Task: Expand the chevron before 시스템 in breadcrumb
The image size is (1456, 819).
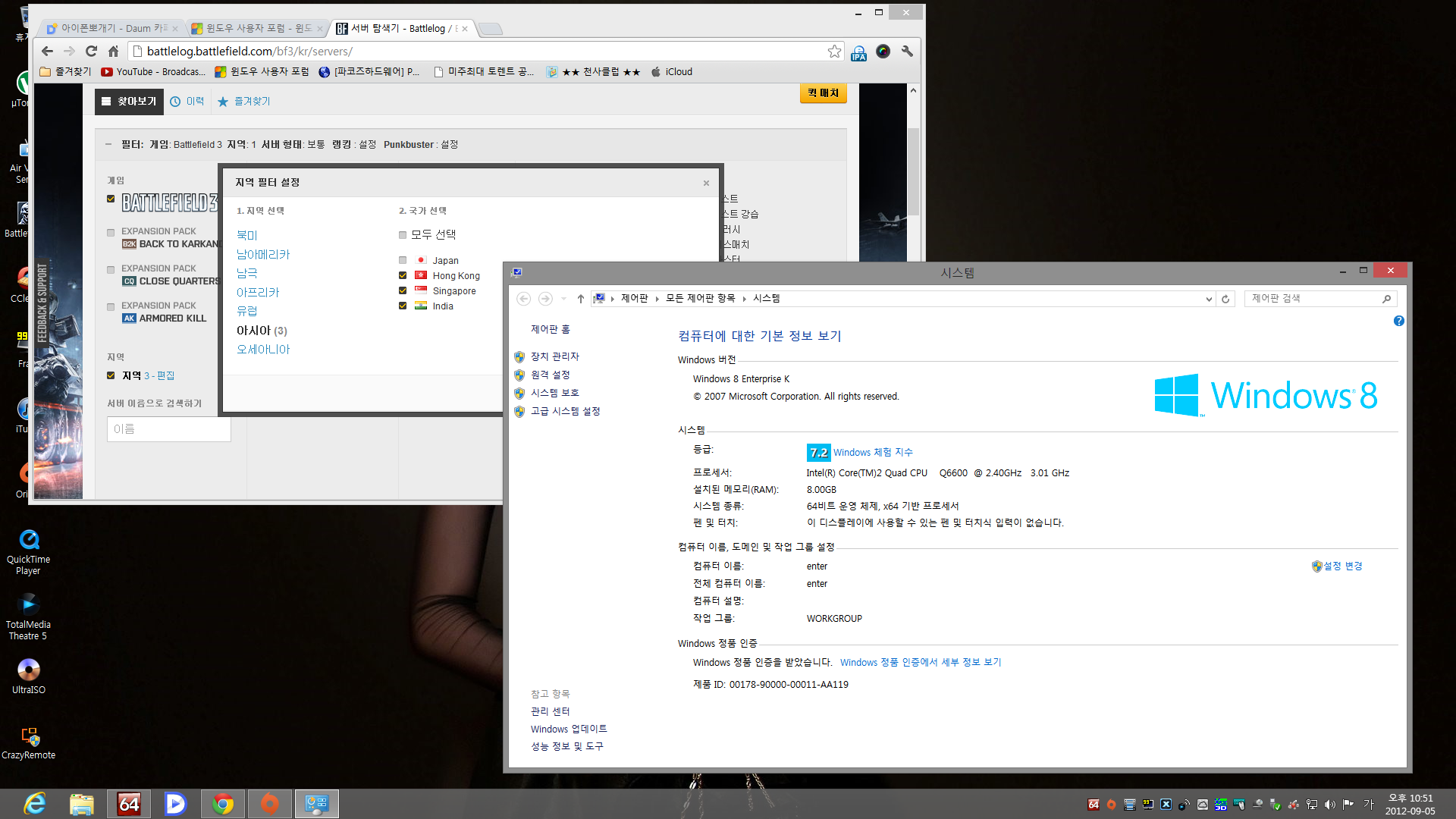Action: click(744, 299)
